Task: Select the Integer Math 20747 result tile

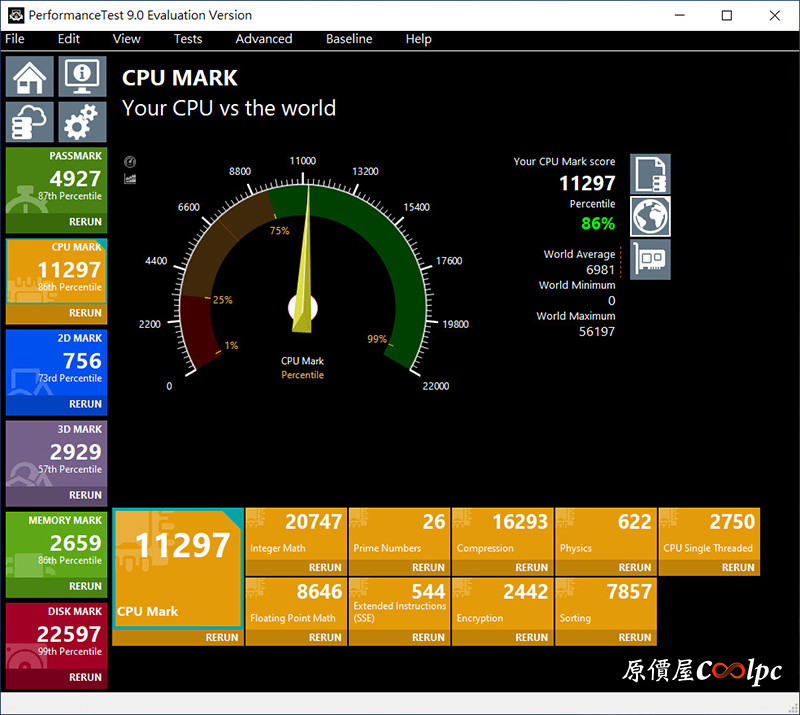Action: 296,534
